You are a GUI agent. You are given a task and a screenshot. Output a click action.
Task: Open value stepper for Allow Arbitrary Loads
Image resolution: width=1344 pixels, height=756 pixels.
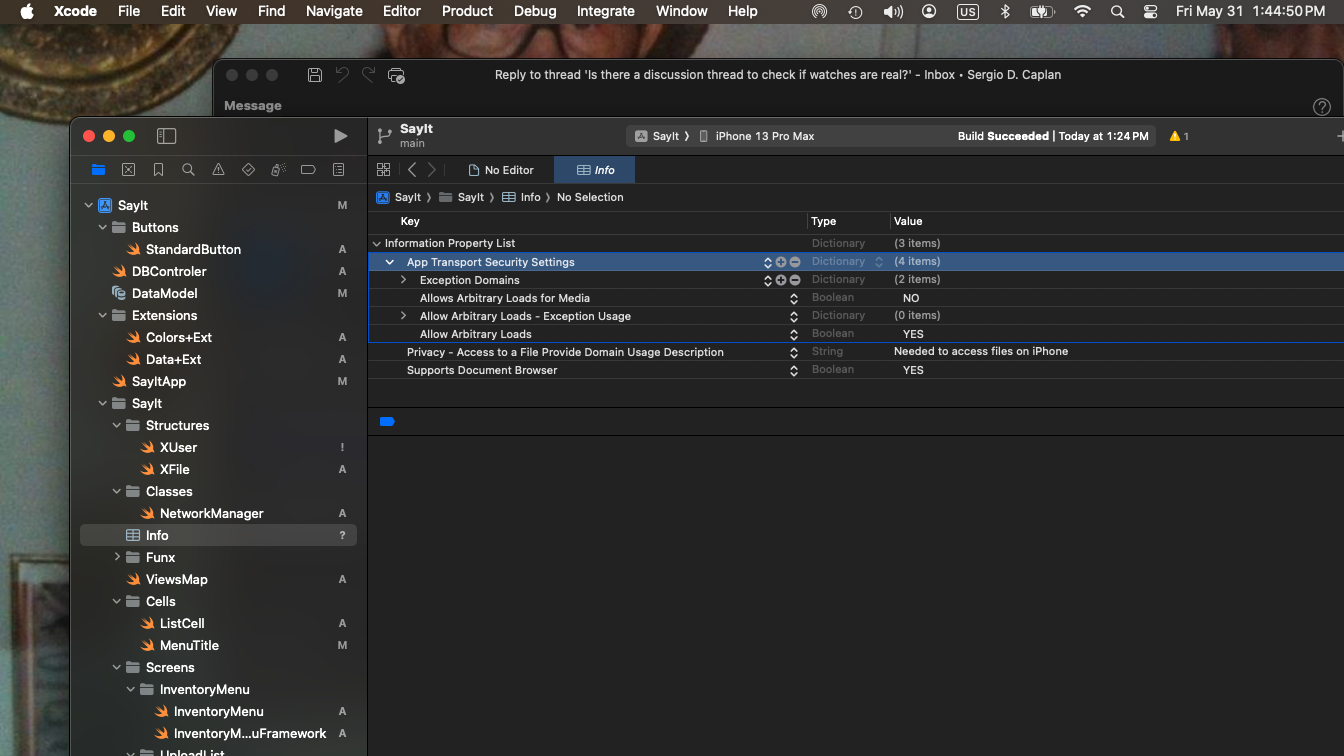click(794, 334)
